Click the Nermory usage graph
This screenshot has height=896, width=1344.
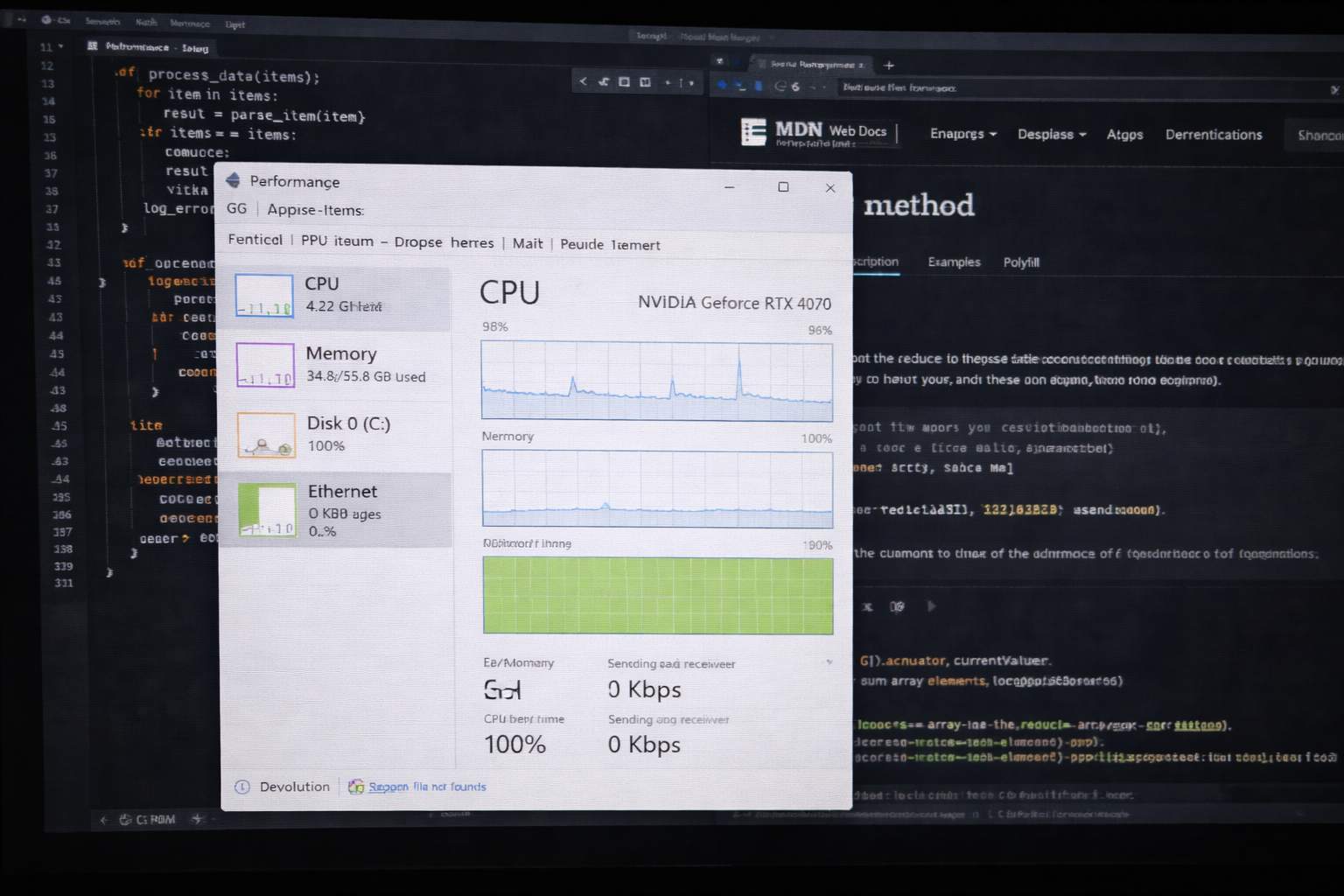(657, 489)
